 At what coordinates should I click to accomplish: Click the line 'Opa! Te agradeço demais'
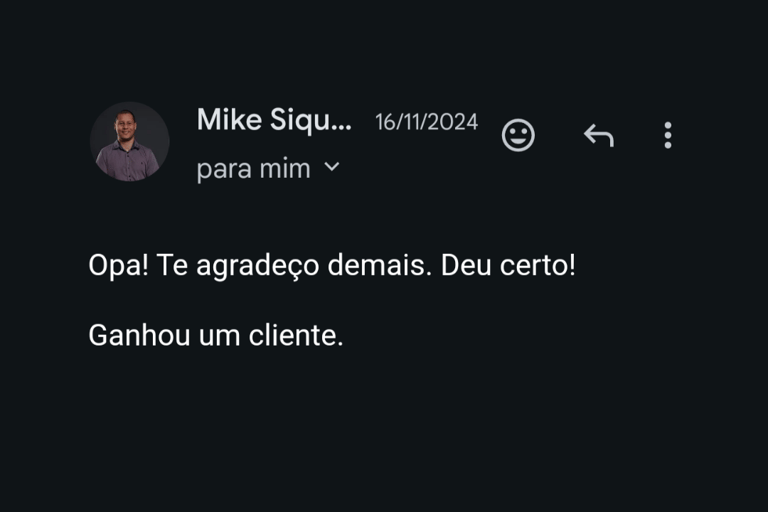[x=260, y=266]
